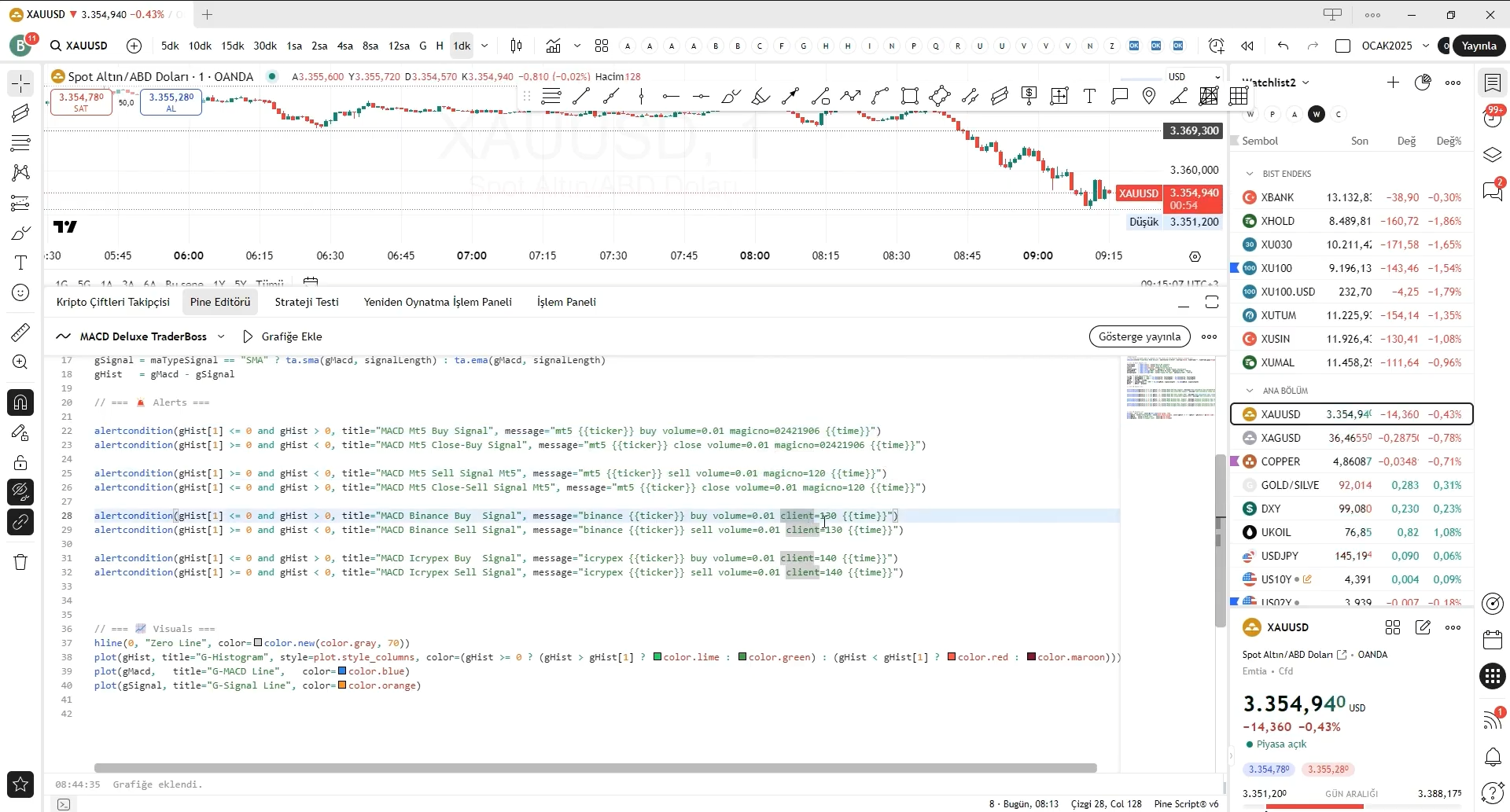The width and height of the screenshot is (1510, 812).
Task: Open the alerts bell in right sidebar
Action: pyautogui.click(x=1492, y=757)
